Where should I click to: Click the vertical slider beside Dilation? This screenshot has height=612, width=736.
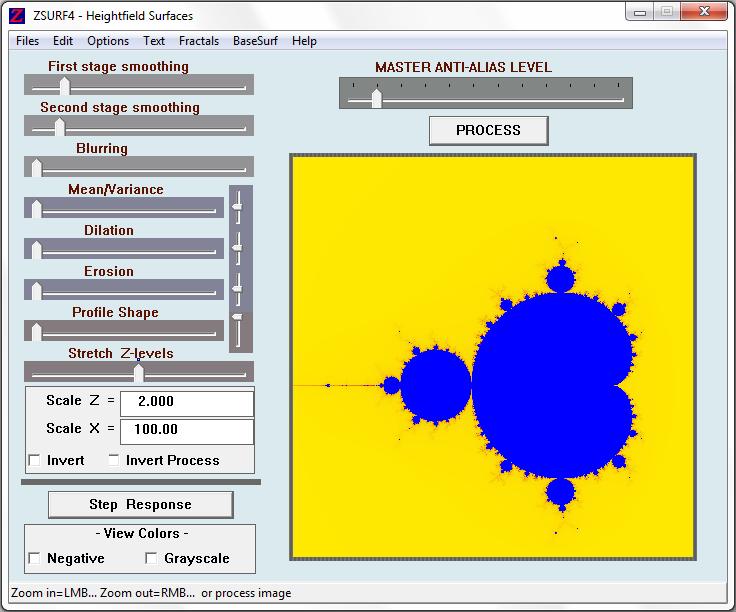tap(238, 247)
